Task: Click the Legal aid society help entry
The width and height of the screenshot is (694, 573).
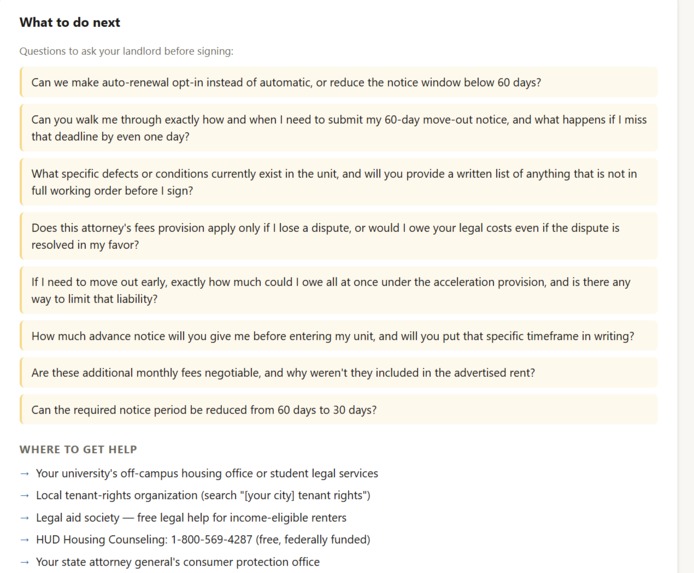Action: [x=191, y=518]
